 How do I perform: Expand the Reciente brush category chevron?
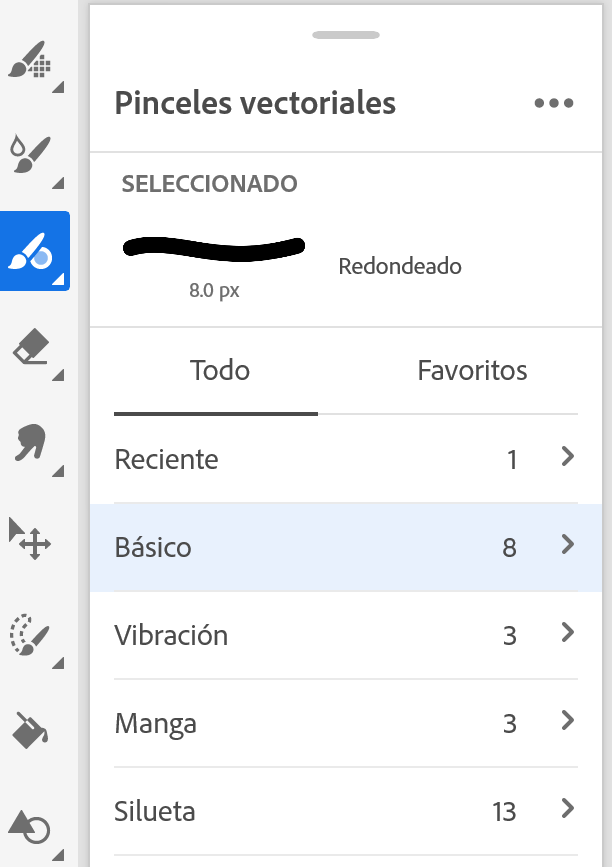click(x=568, y=457)
